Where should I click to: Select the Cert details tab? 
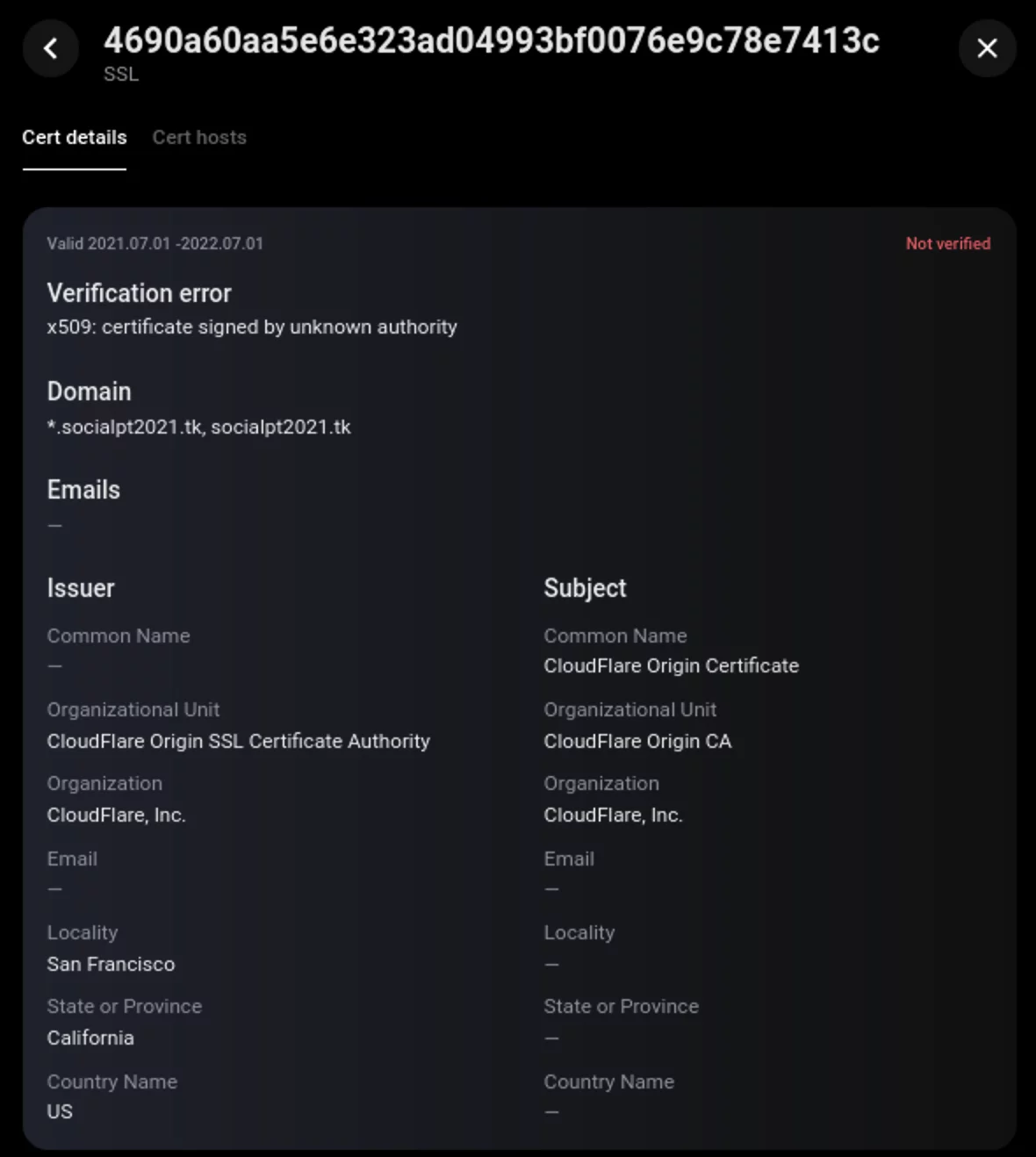[75, 137]
